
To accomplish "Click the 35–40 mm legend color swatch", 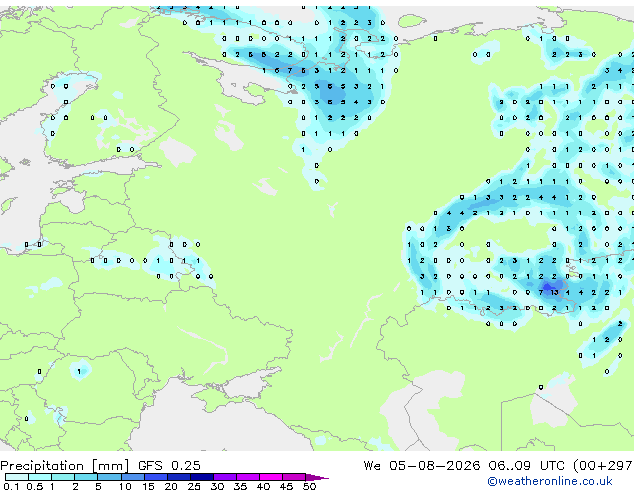I will point(248,477).
